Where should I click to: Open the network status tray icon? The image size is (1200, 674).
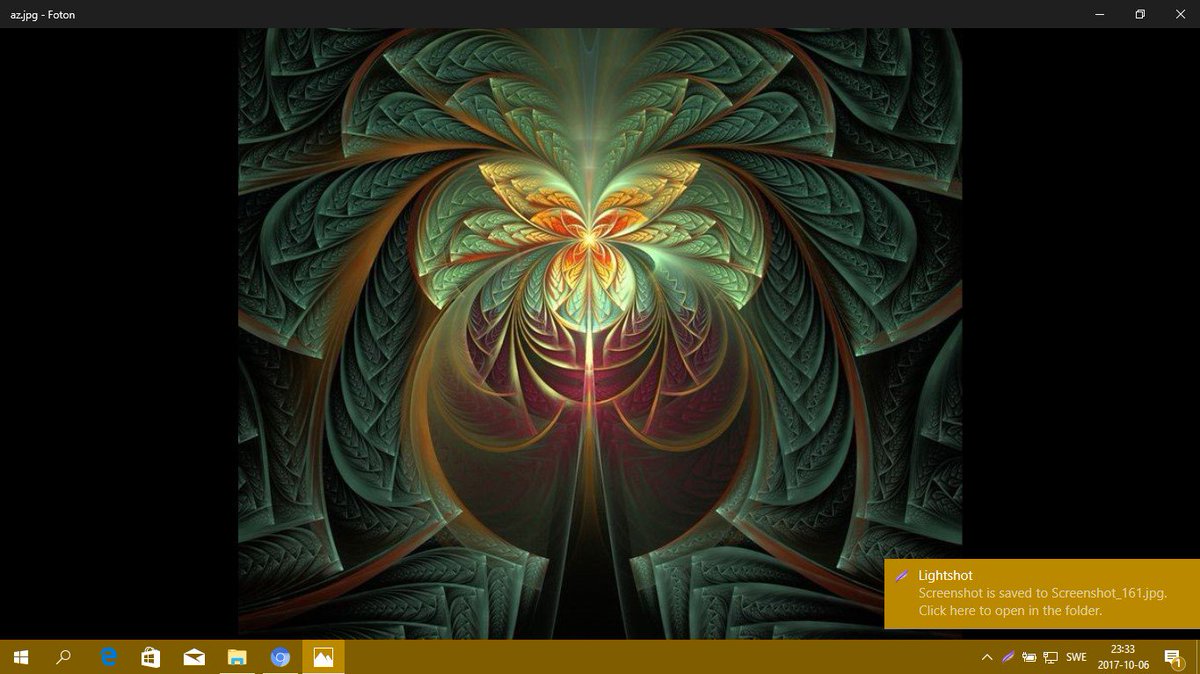1050,657
